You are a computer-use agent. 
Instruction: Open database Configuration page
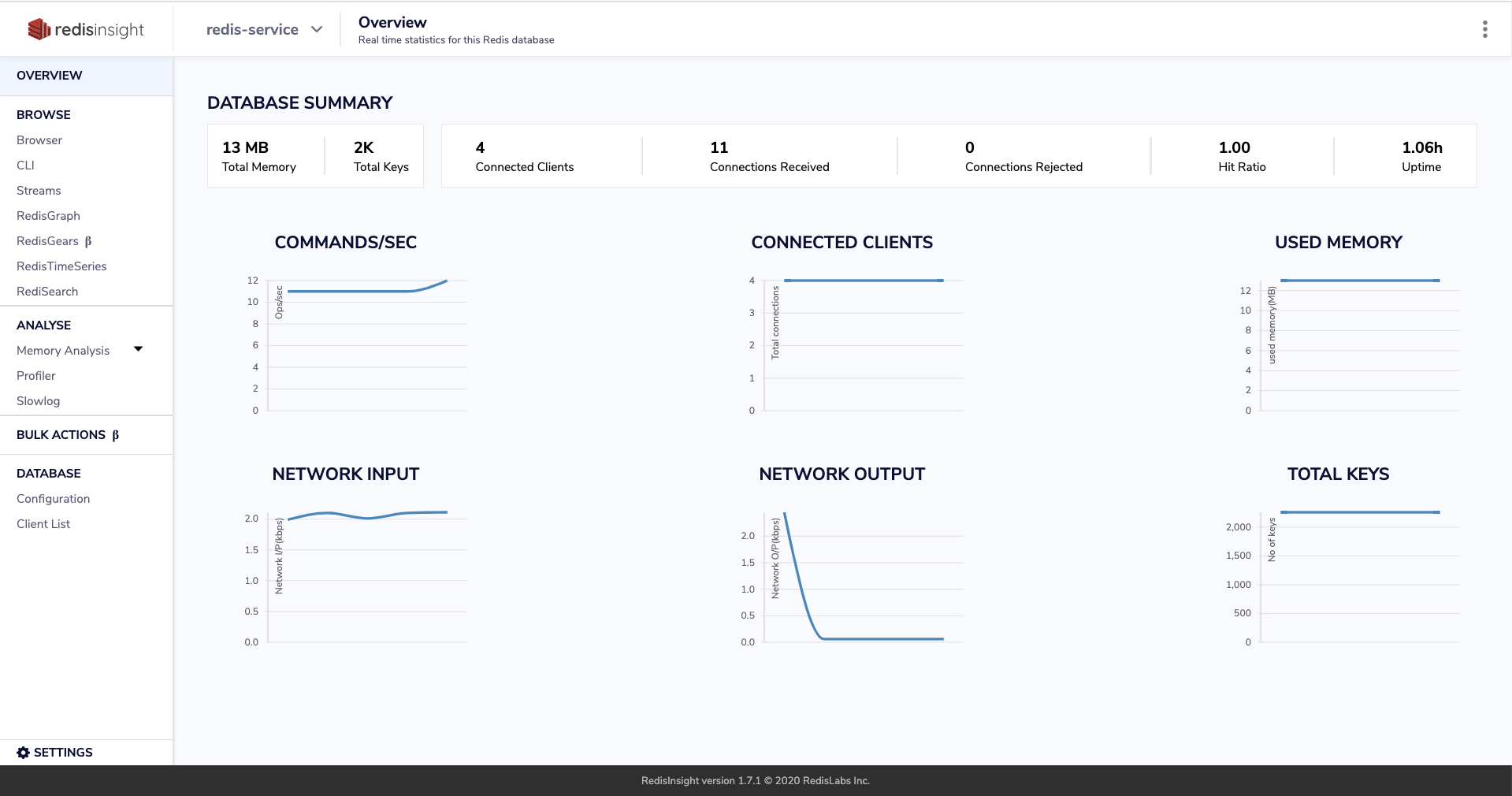pyautogui.click(x=53, y=499)
